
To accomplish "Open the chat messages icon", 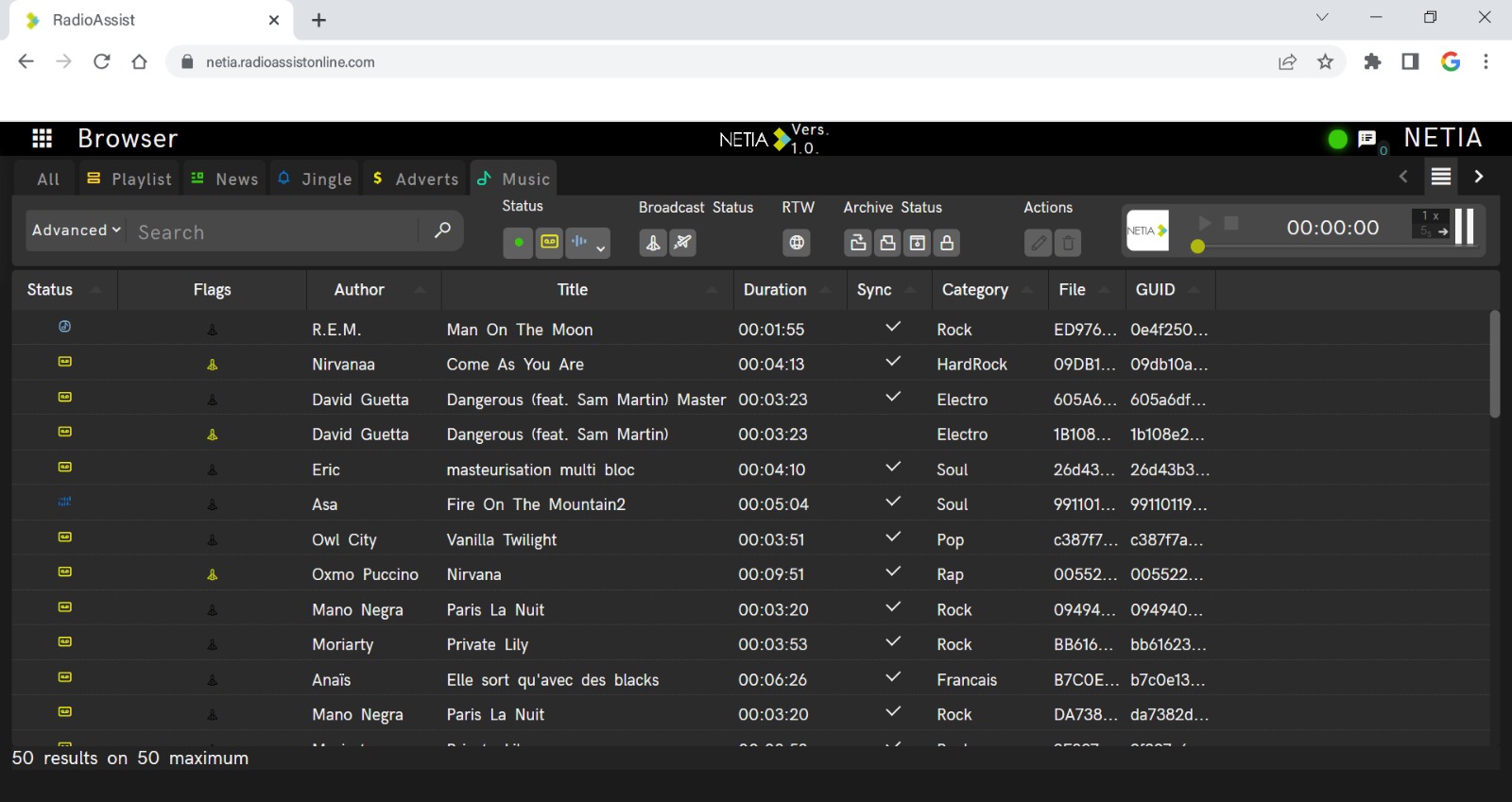I will (x=1366, y=140).
